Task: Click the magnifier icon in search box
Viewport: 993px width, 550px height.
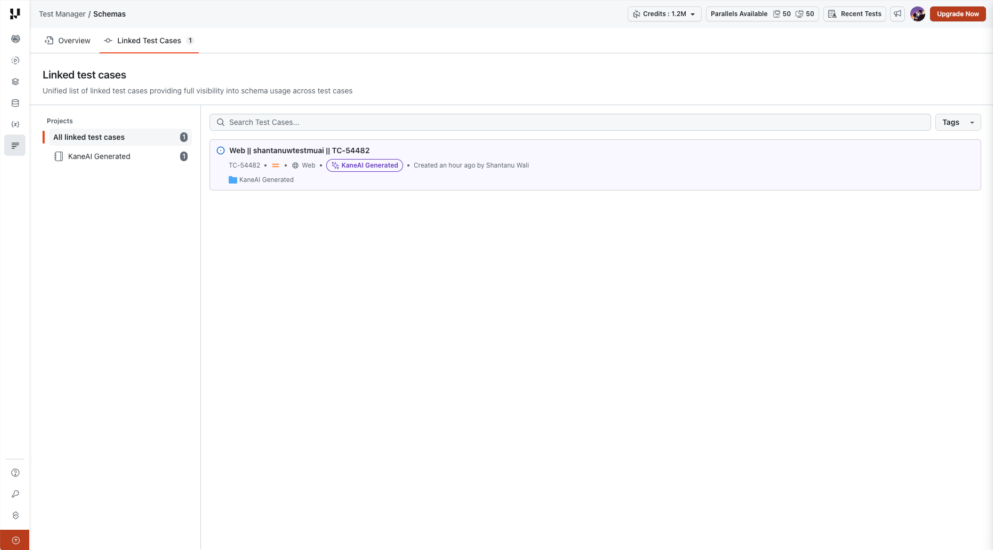Action: (x=220, y=122)
